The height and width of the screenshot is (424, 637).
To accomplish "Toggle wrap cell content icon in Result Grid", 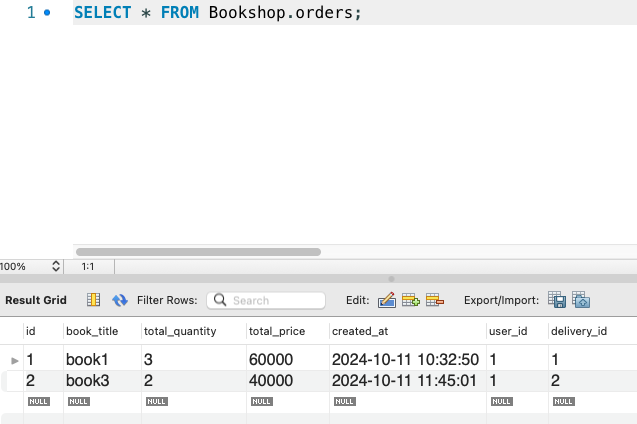I will 93,300.
